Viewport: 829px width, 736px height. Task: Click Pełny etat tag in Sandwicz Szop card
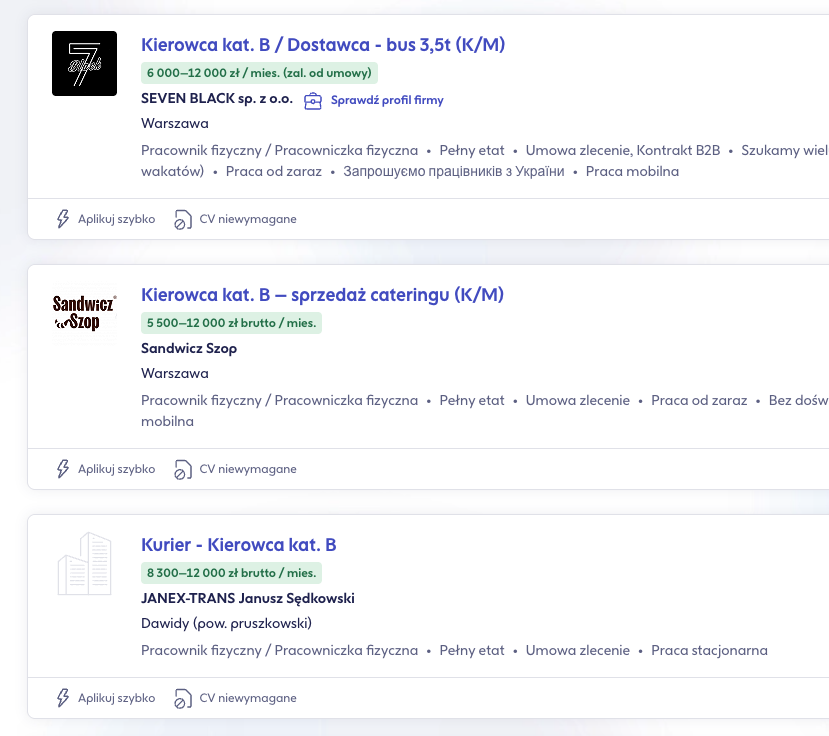472,401
